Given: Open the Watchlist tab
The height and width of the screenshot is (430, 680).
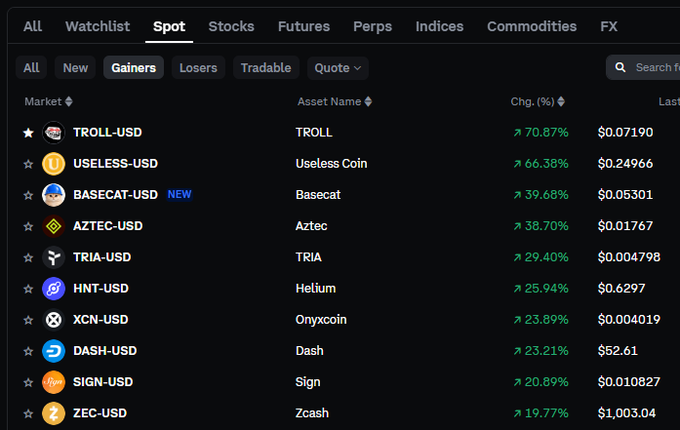Looking at the screenshot, I should click(x=98, y=26).
